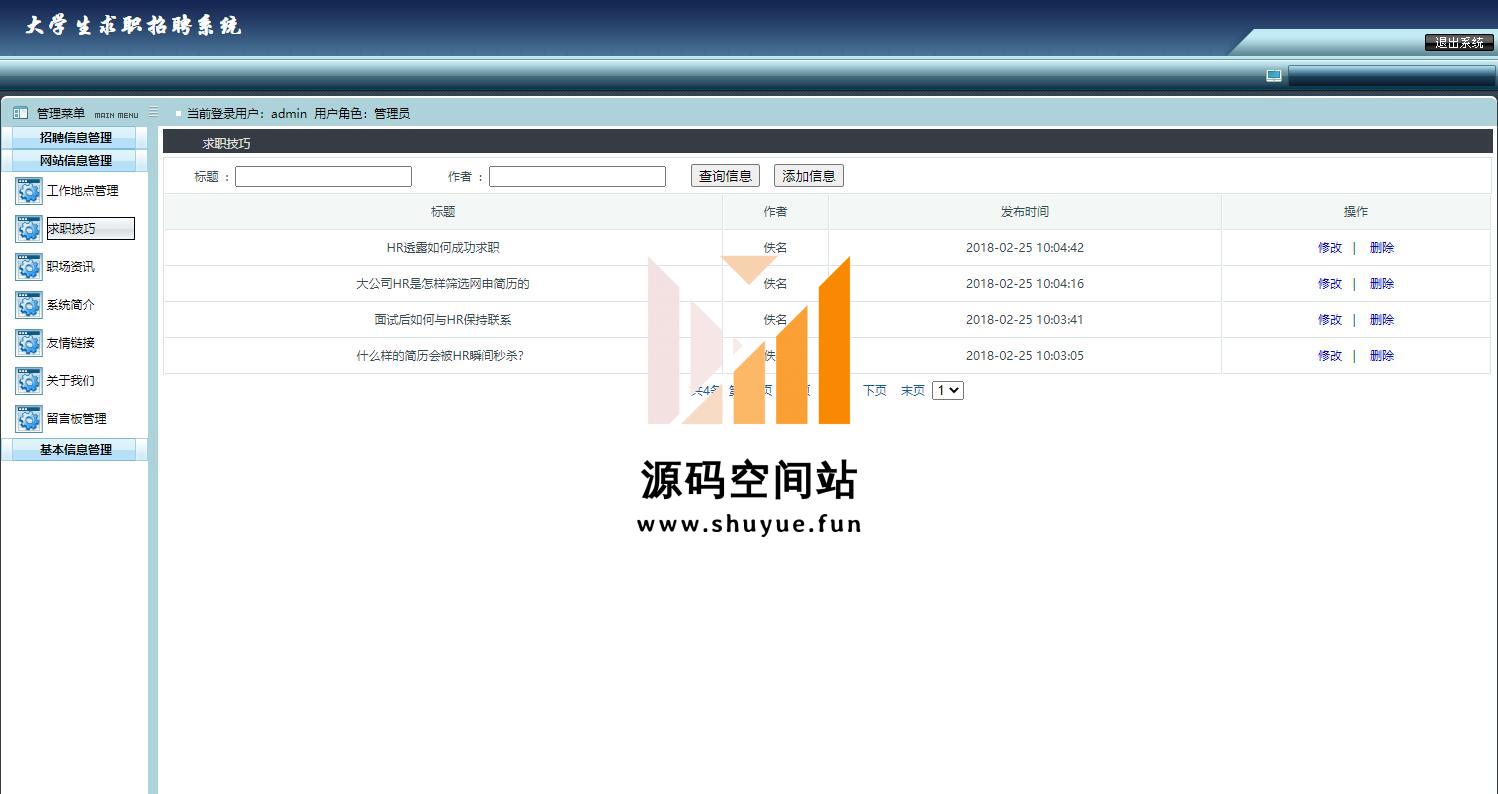Select 求职技巧 in the sidebar
Image resolution: width=1498 pixels, height=794 pixels.
pyautogui.click(x=90, y=228)
